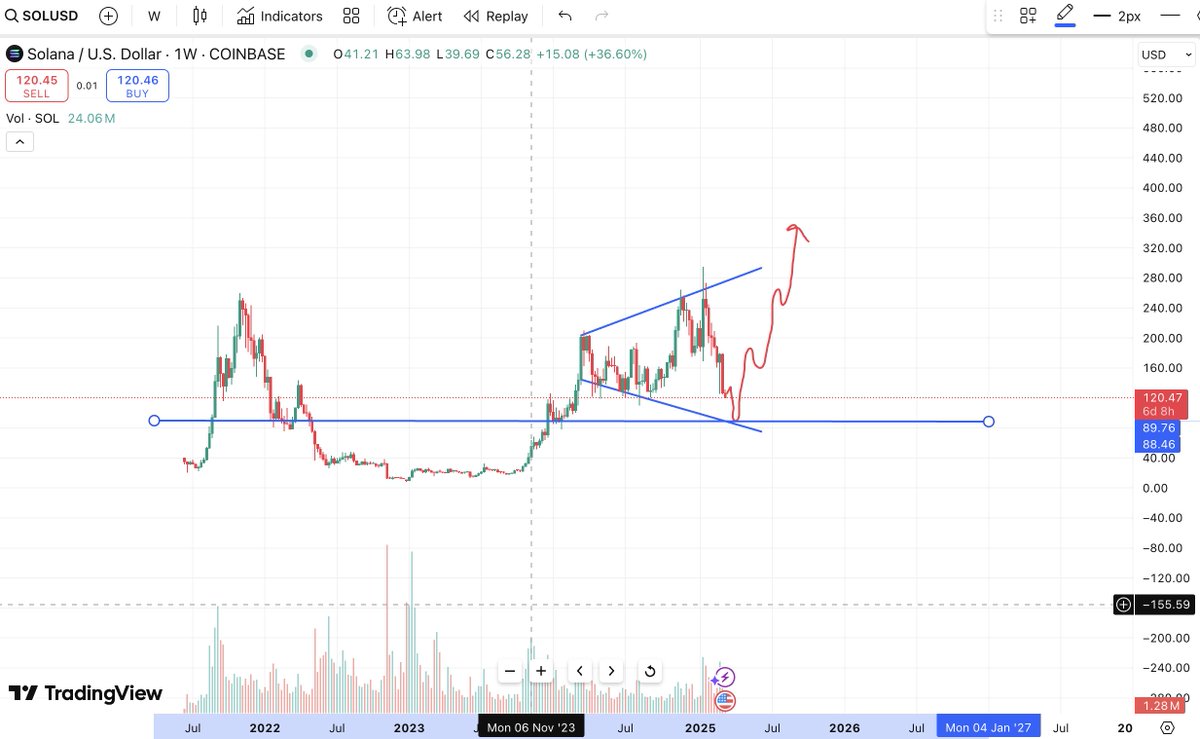The image size is (1200, 739).
Task: Click the 2022 label on time axis
Action: (265, 728)
